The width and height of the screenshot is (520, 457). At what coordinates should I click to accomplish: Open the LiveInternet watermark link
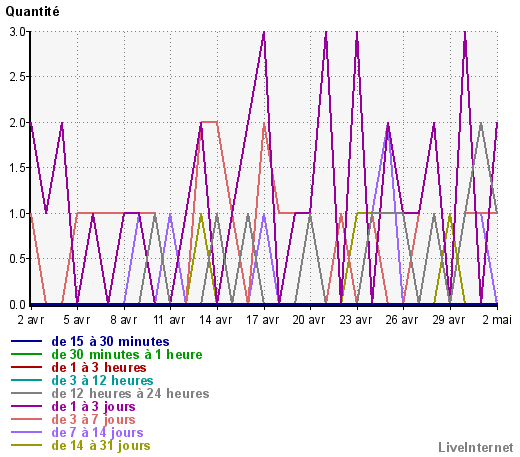pyautogui.click(x=476, y=447)
